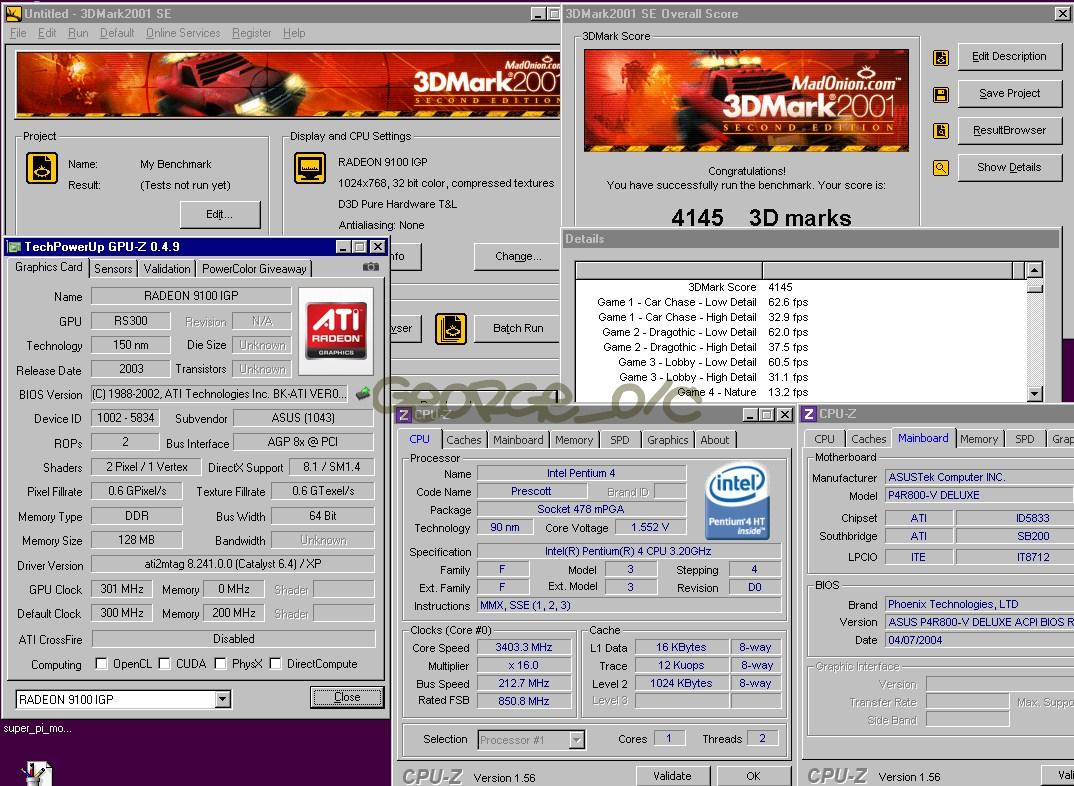1074x786 pixels.
Task: Open the RADEON 9100 IGP card dropdown
Action: (x=223, y=699)
